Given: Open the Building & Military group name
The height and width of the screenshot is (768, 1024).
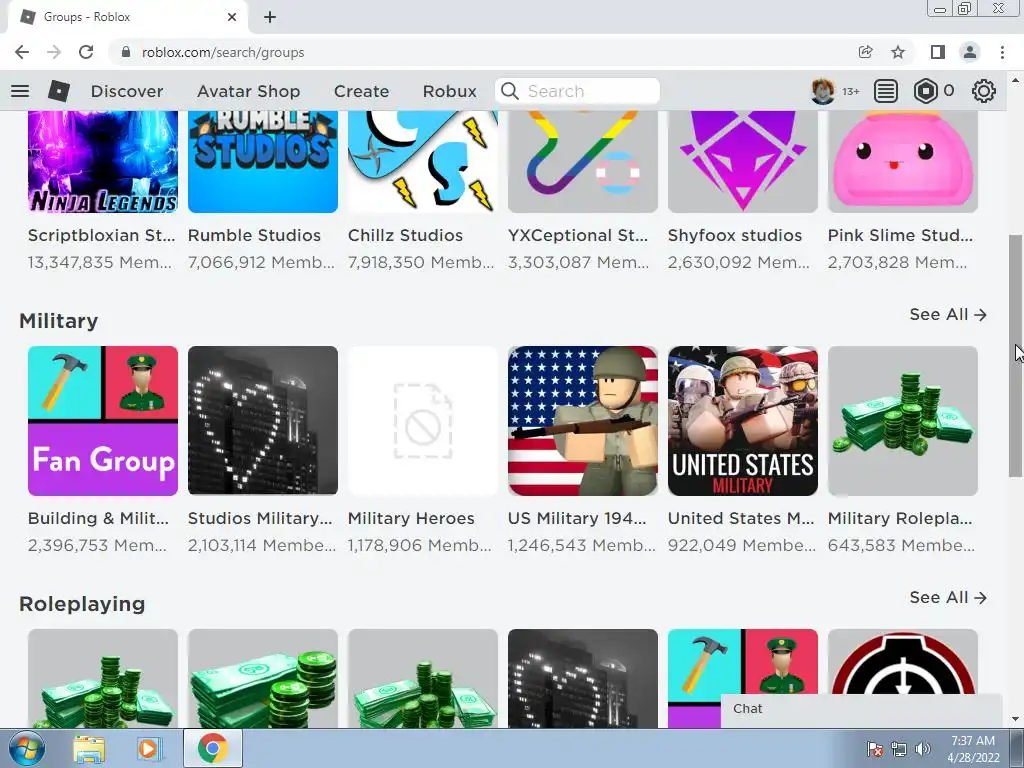Looking at the screenshot, I should (98, 518).
